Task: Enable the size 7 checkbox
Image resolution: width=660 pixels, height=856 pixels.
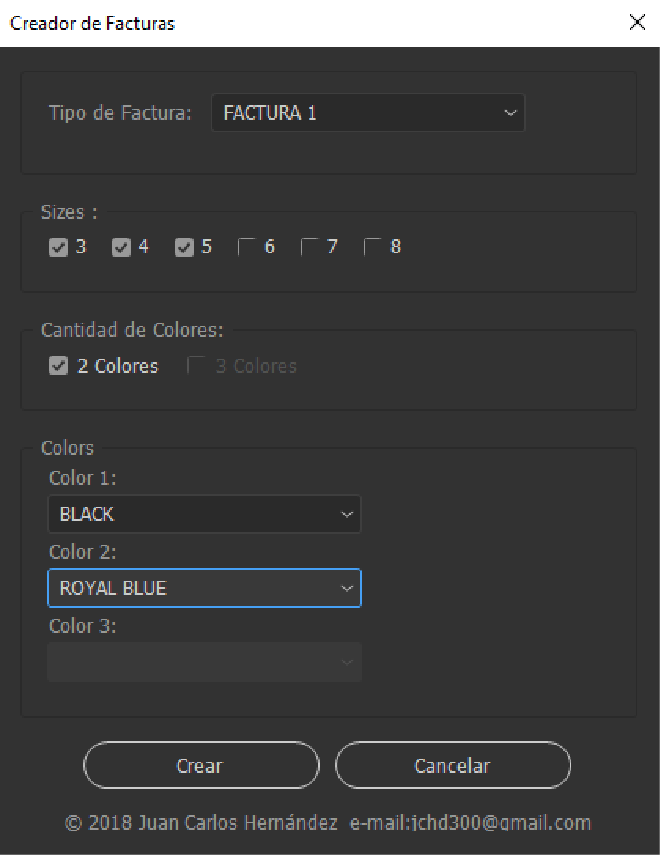Action: tap(310, 247)
